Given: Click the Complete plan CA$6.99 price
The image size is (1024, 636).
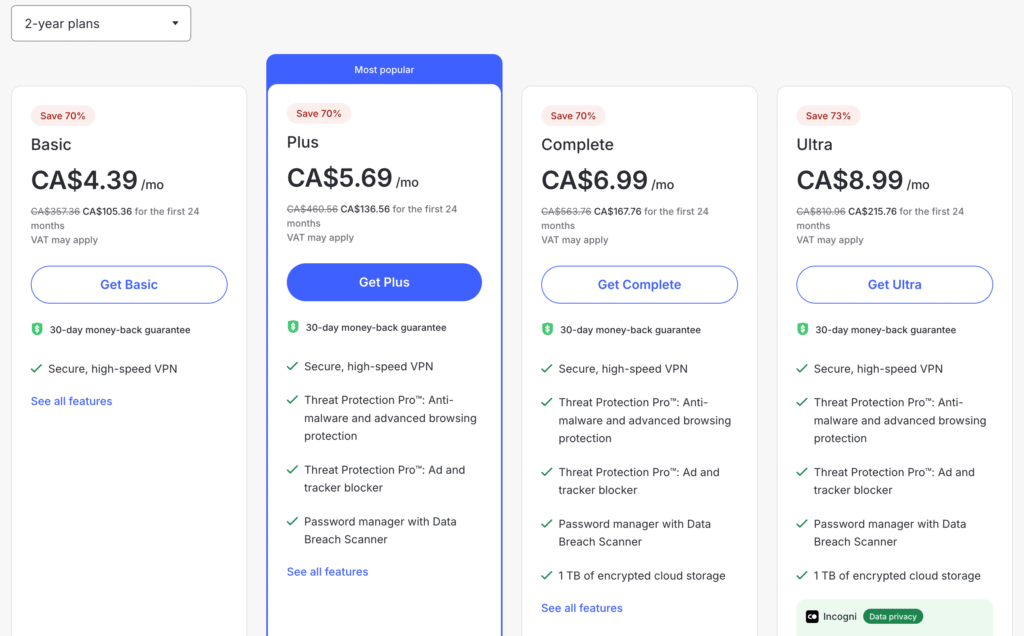Looking at the screenshot, I should click(x=594, y=181).
